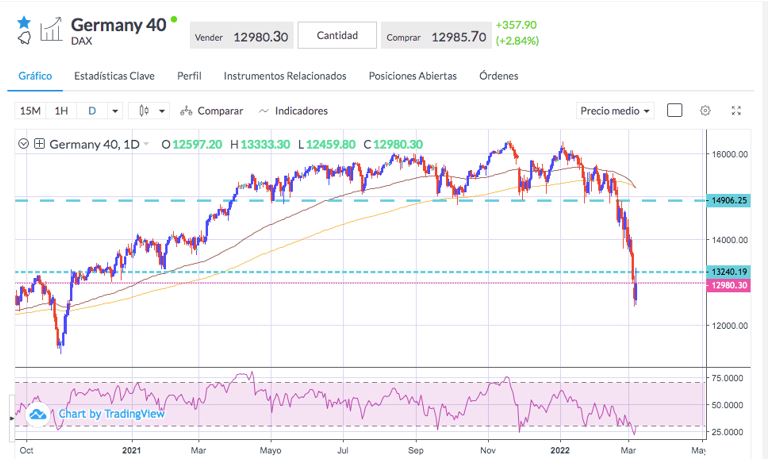The width and height of the screenshot is (770, 468).
Task: Click the 12980.30 current price label
Action: coord(729,285)
